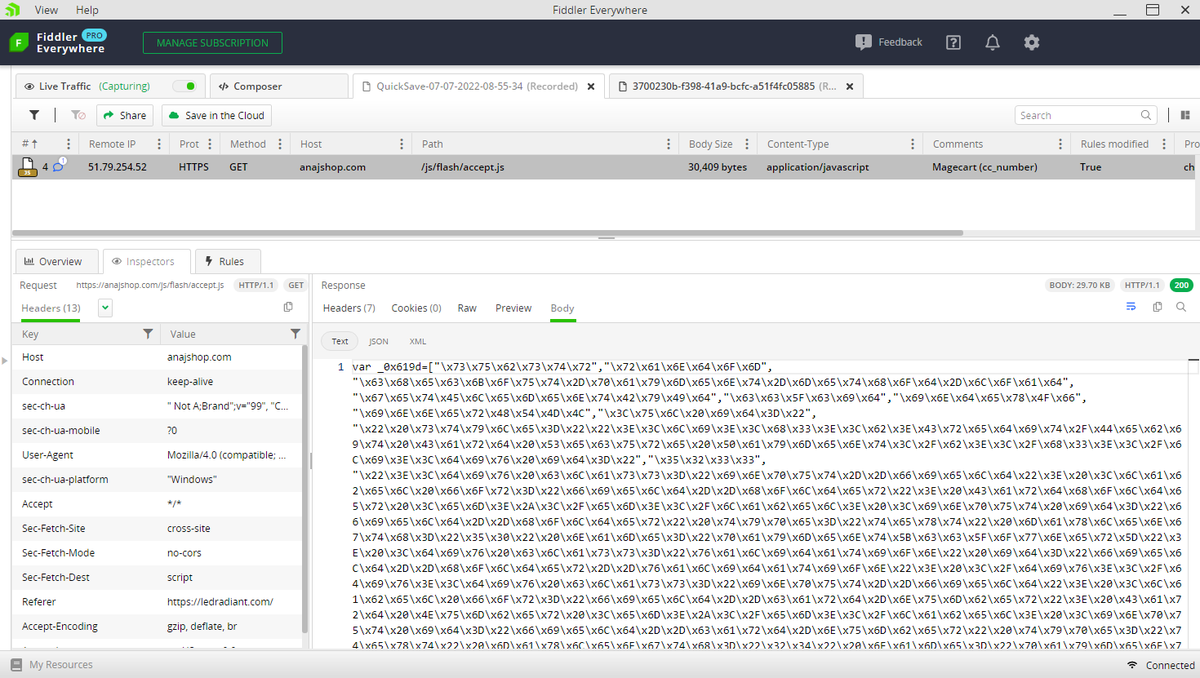Image resolution: width=1200 pixels, height=678 pixels.
Task: Open the Path column options menu
Action: [669, 144]
